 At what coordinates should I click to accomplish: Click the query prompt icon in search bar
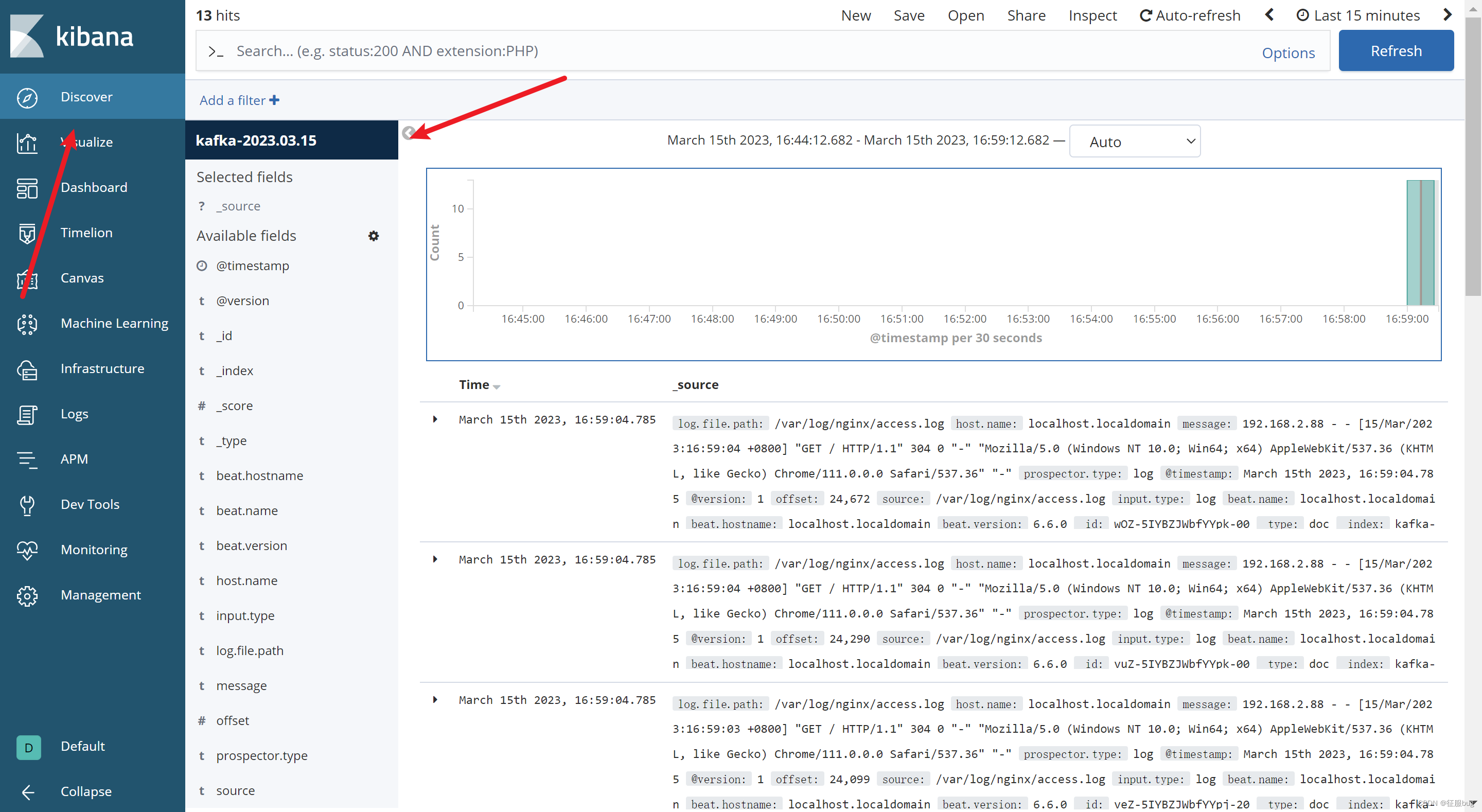pyautogui.click(x=216, y=52)
